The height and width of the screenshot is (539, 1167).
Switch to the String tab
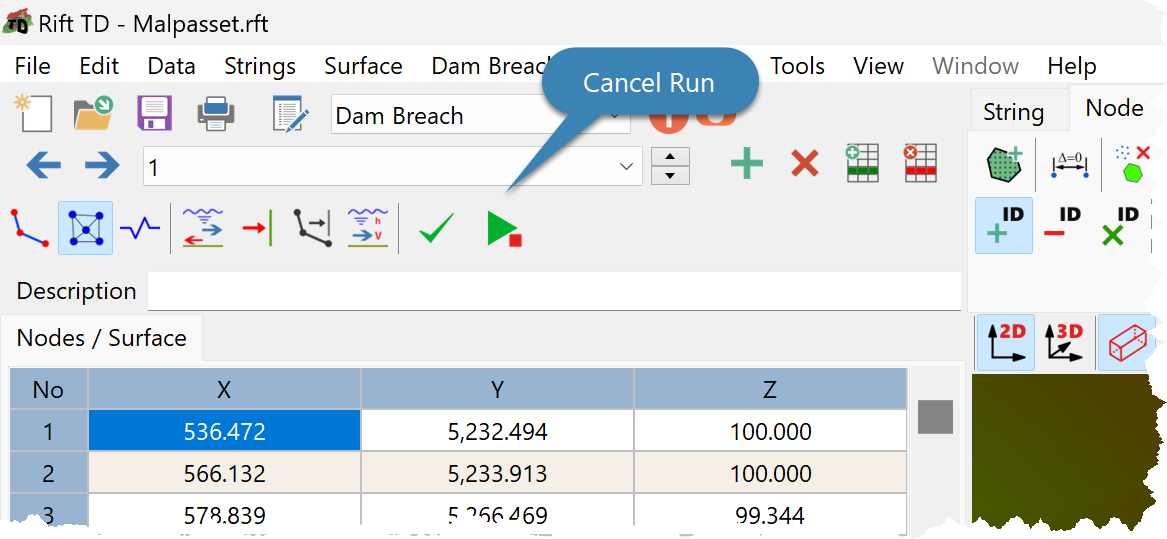(1013, 112)
